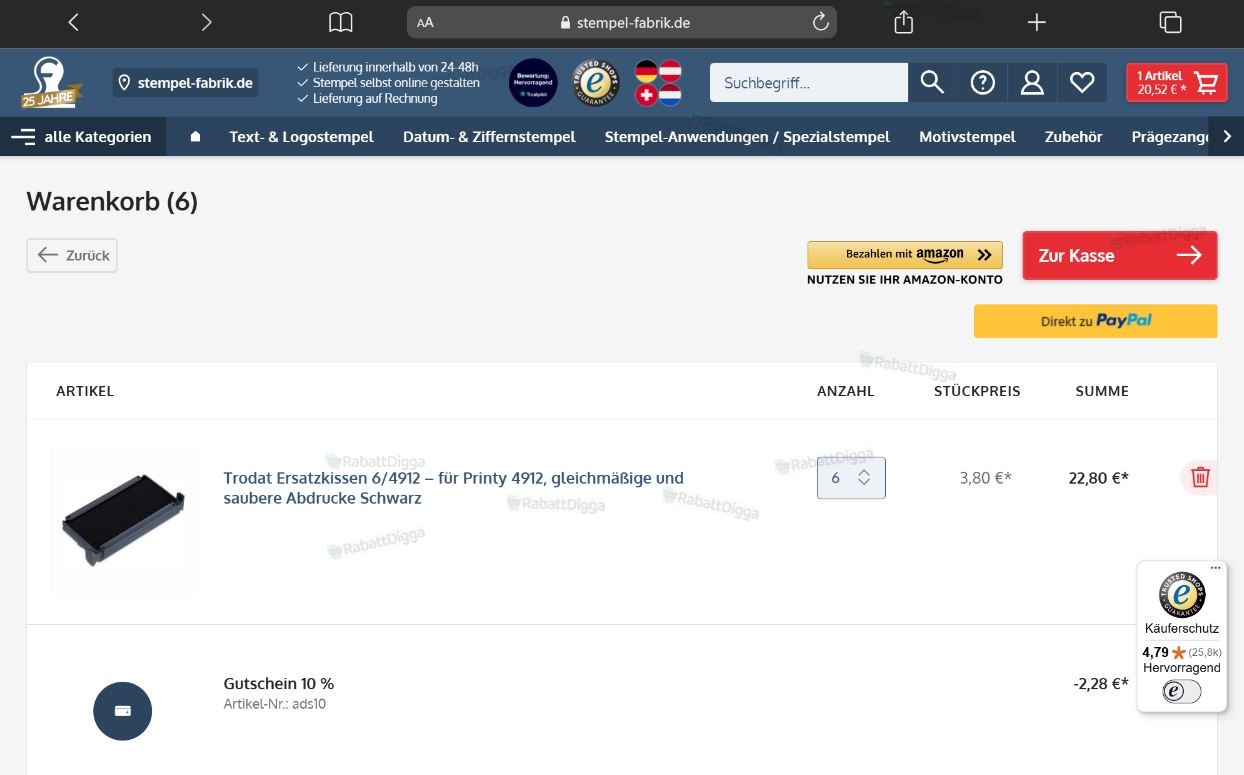Open the Trusted Shops Käuferschutz widget badge
This screenshot has height=775, width=1244.
1182,595
